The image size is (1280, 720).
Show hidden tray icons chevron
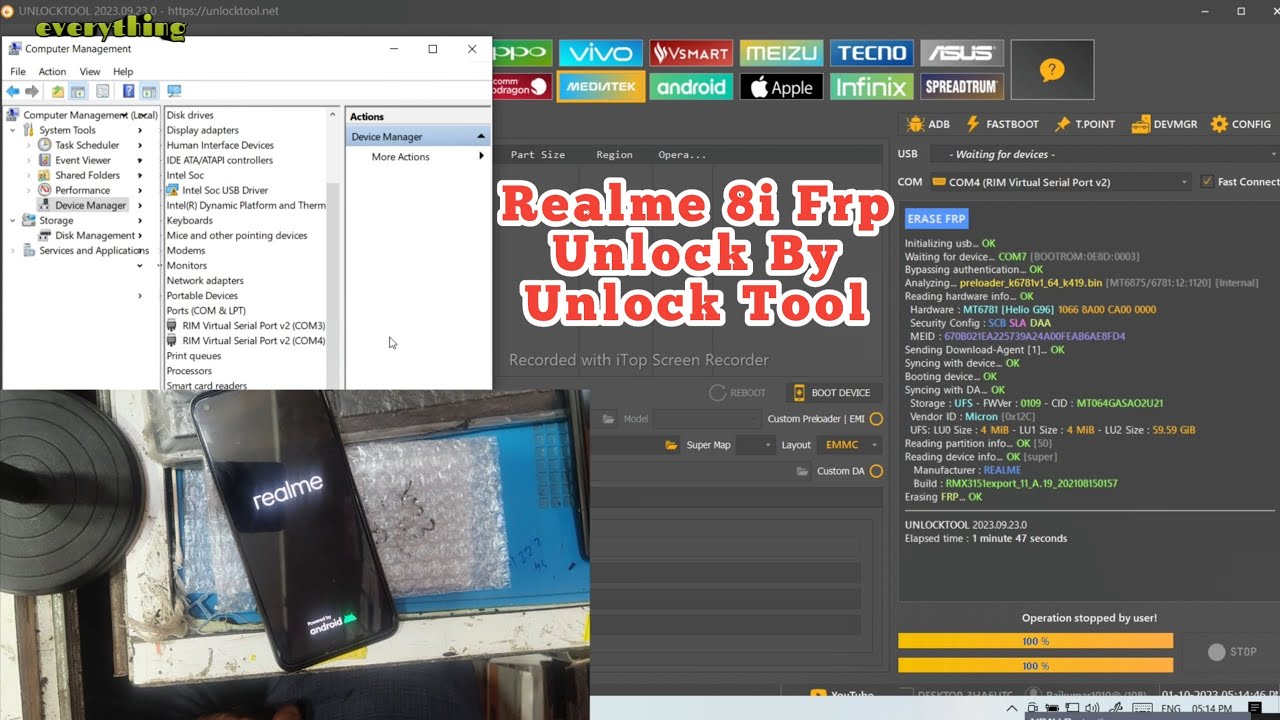[1011, 709]
